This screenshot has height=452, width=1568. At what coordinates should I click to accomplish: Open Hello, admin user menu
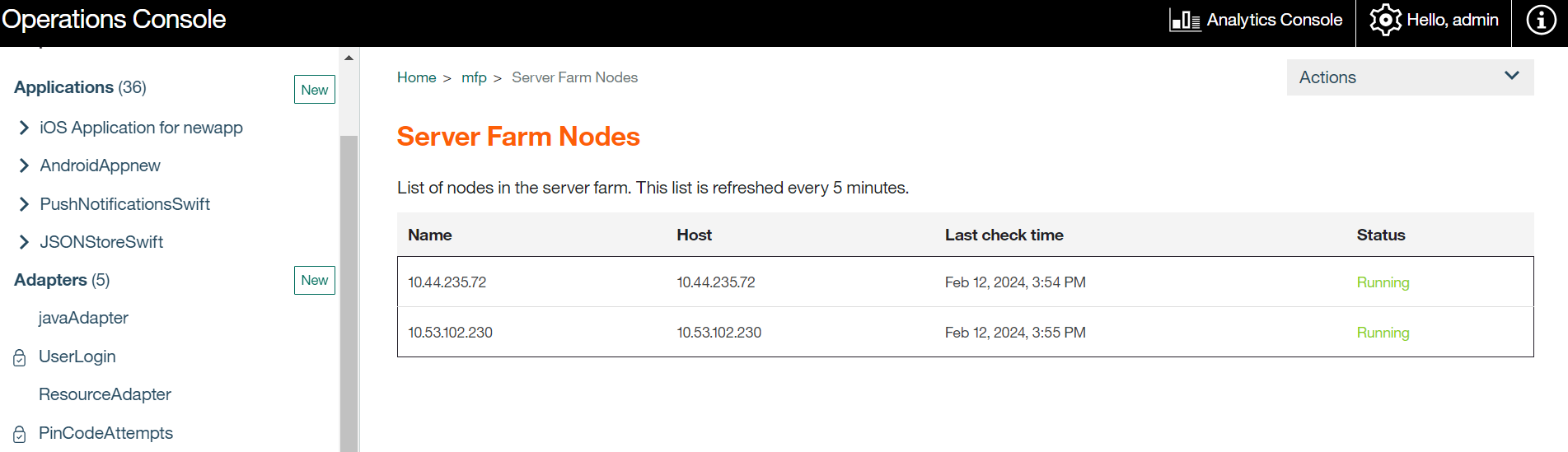coord(1452,20)
